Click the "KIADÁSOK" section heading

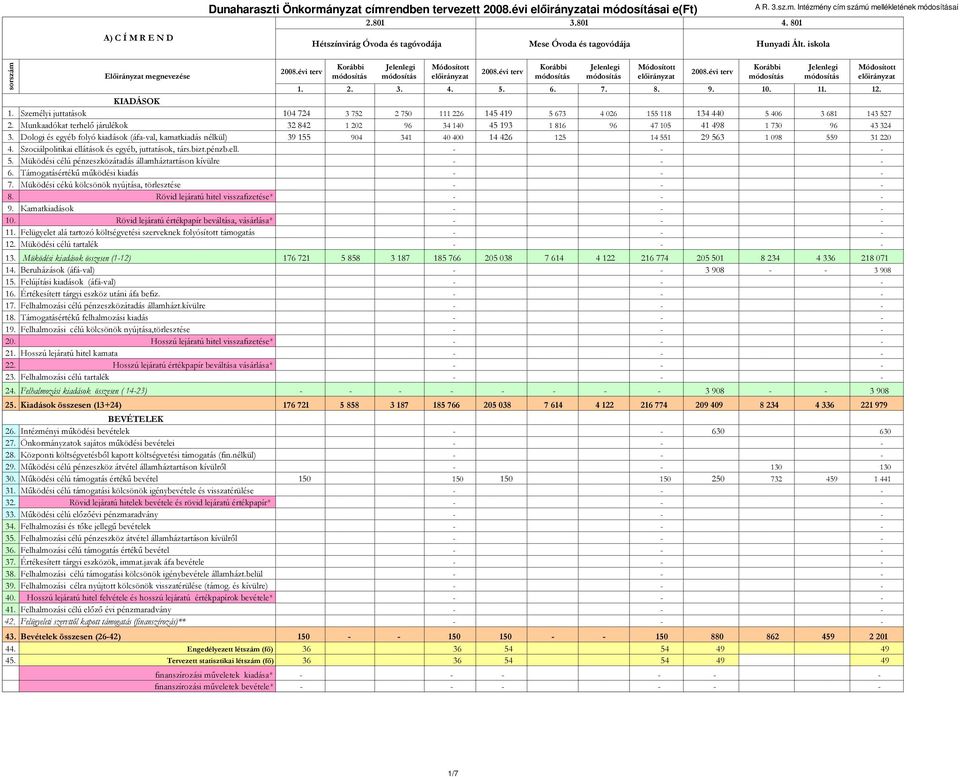[137, 101]
